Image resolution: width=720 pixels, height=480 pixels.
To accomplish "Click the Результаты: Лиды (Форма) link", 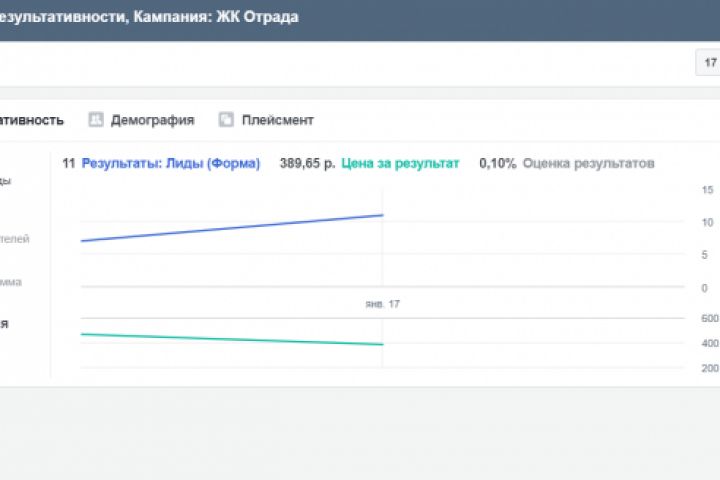I will (x=170, y=163).
